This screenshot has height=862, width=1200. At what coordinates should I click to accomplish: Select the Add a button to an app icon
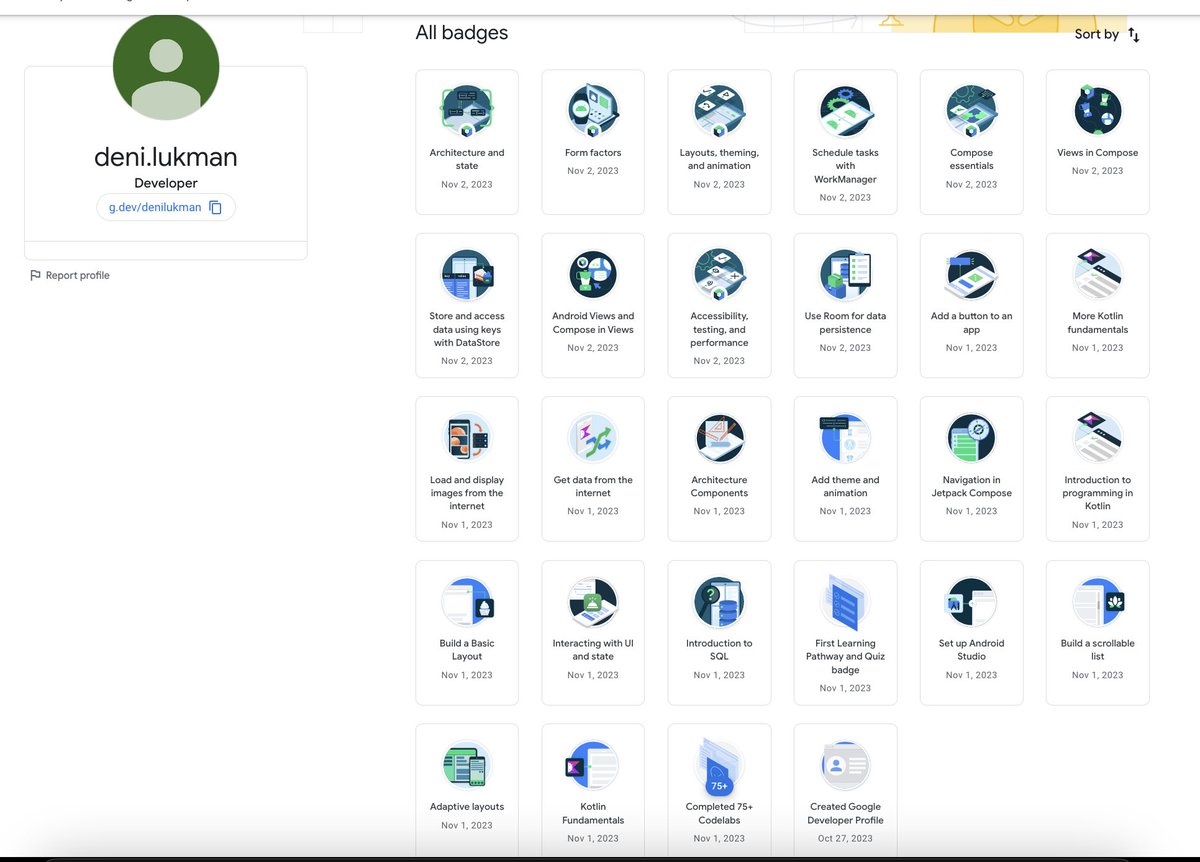point(971,274)
